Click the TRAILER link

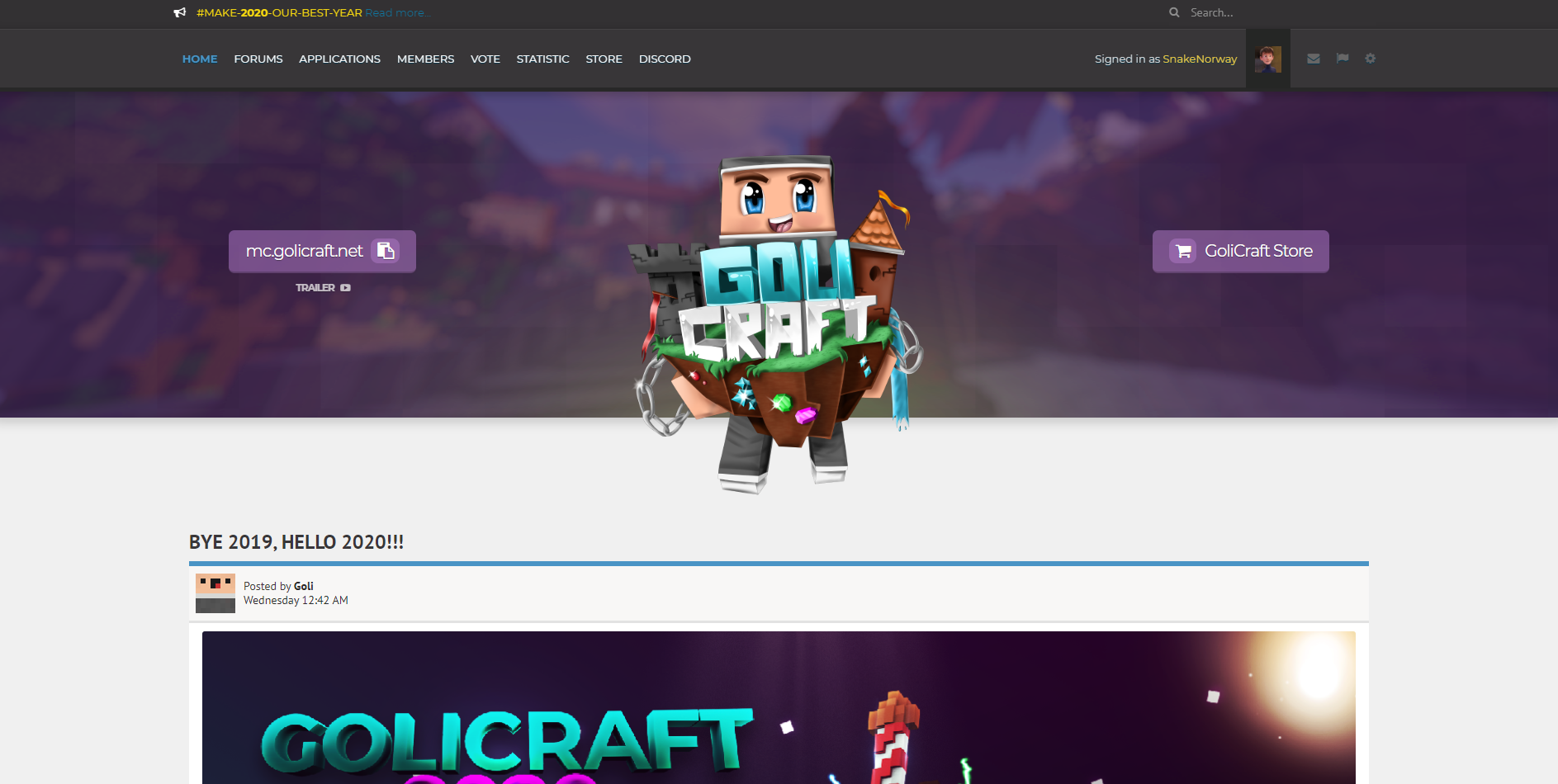[315, 288]
